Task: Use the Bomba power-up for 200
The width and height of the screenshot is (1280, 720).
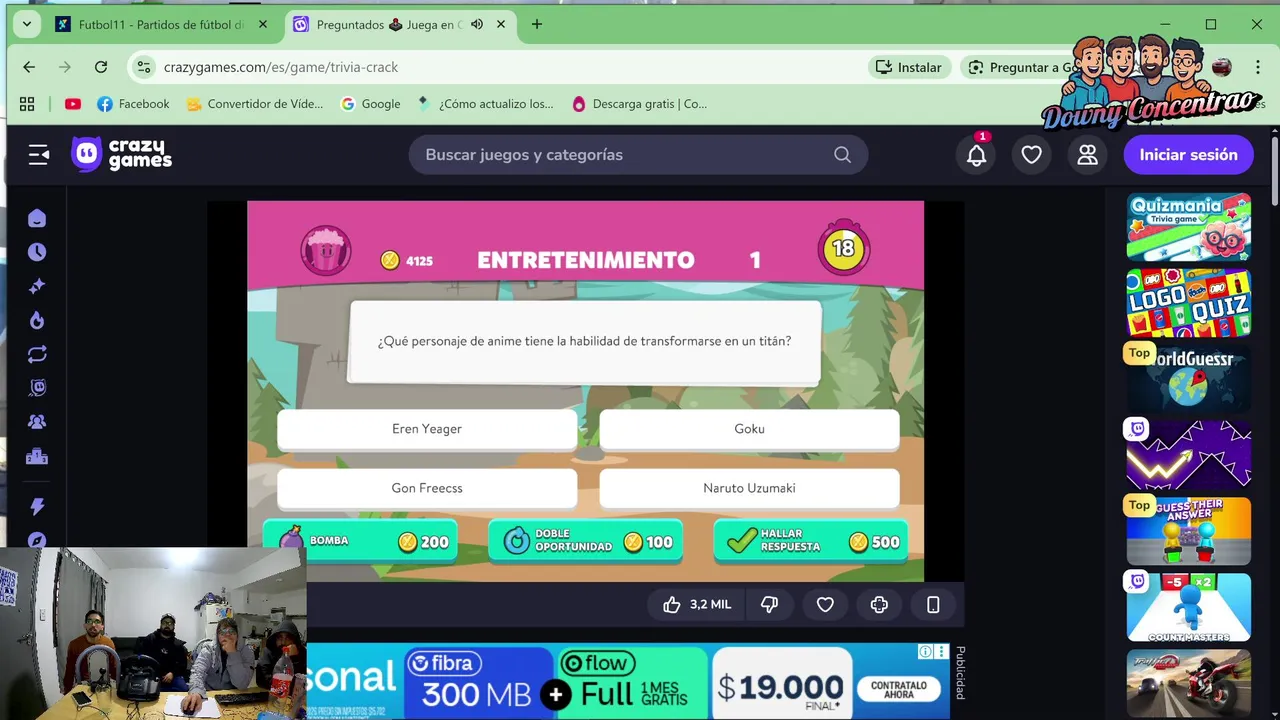Action: pos(360,541)
